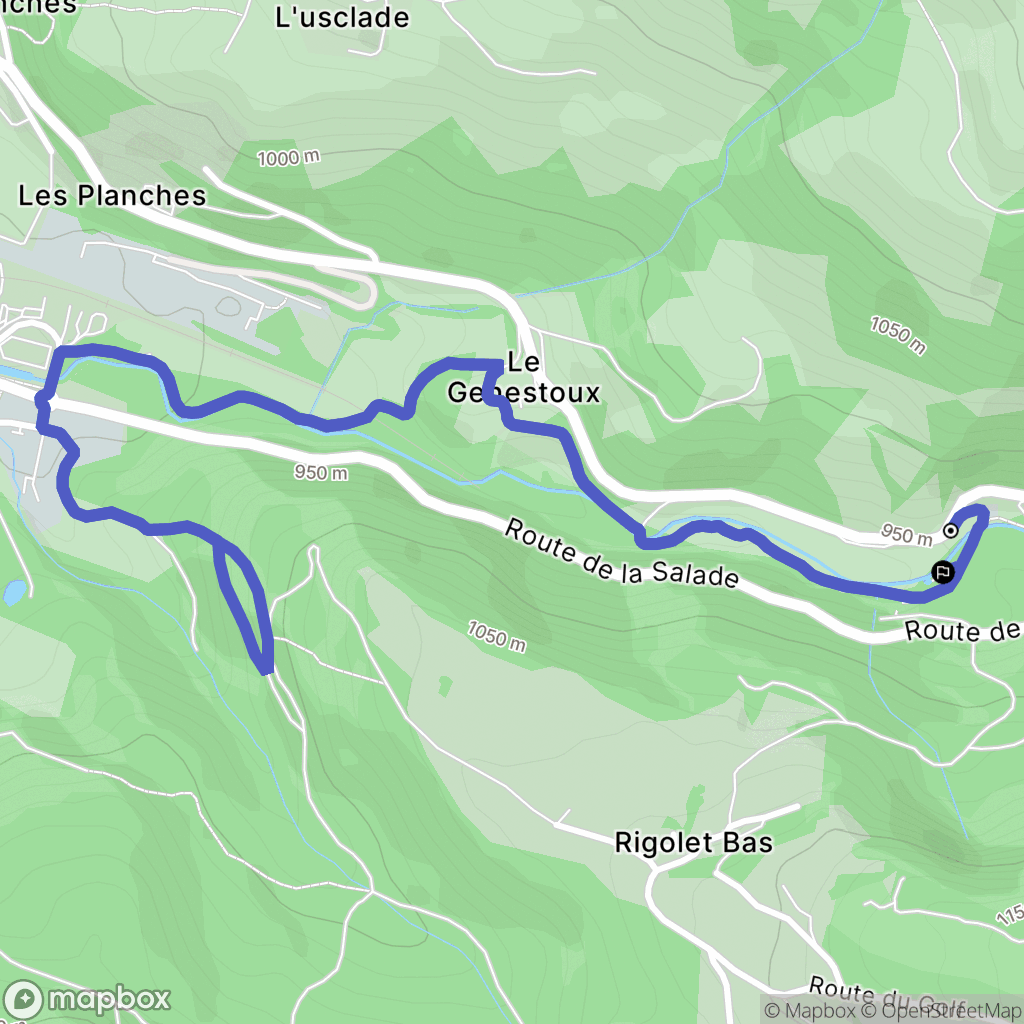Click the 950 m label near Route de la Salade
Image resolution: width=1024 pixels, height=1024 pixels.
320,472
